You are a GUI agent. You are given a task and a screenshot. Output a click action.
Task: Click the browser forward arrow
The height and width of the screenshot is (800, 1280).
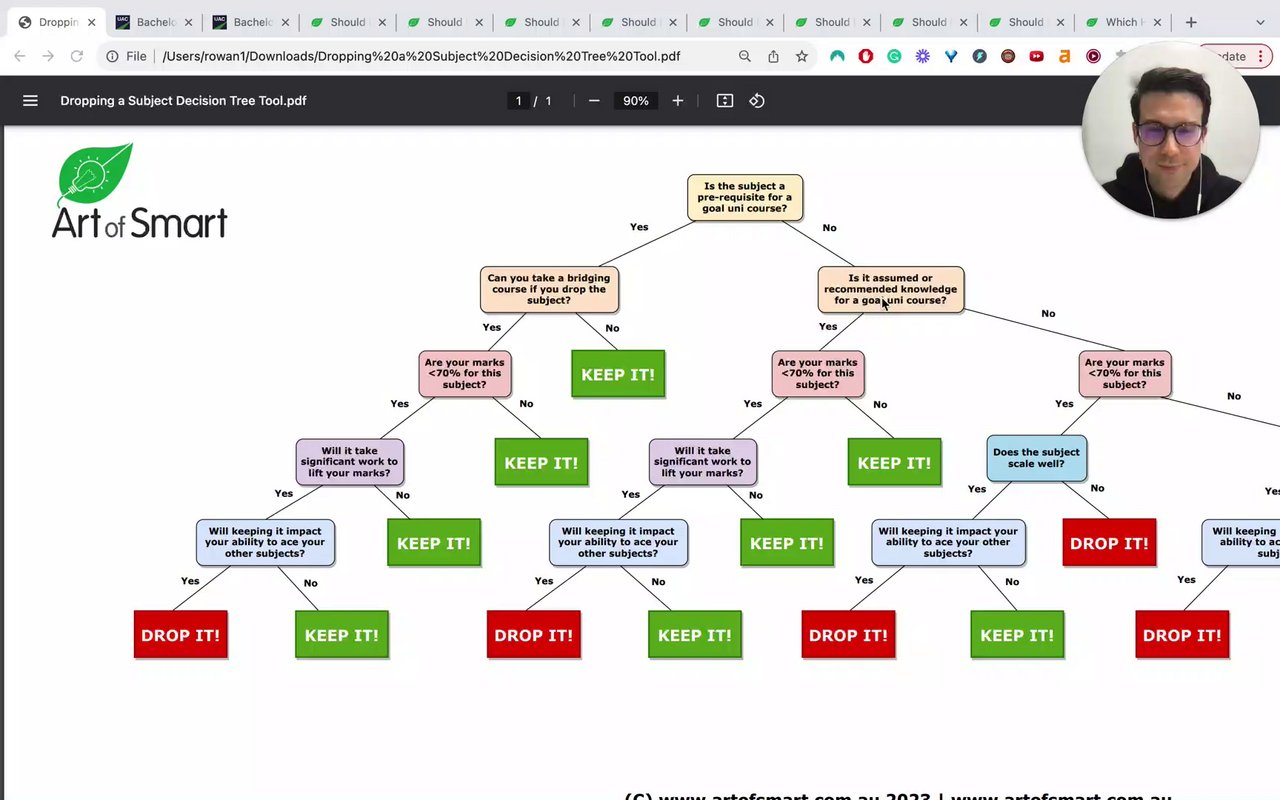coord(48,56)
